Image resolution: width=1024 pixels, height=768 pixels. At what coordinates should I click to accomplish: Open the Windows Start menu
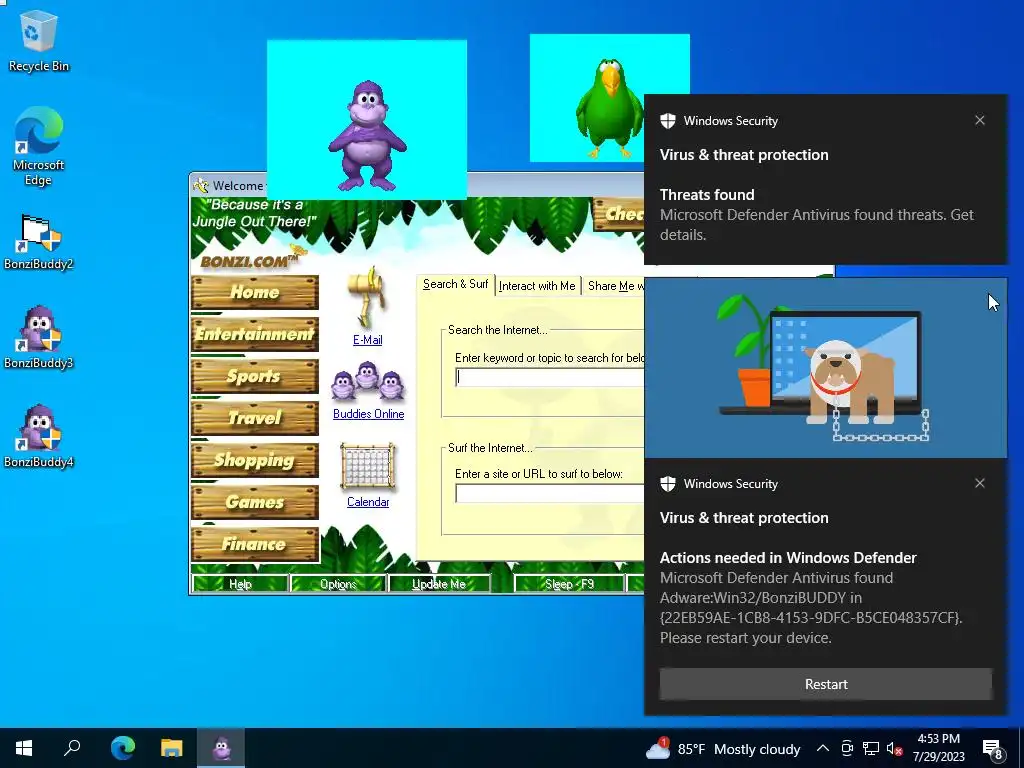pyautogui.click(x=24, y=748)
